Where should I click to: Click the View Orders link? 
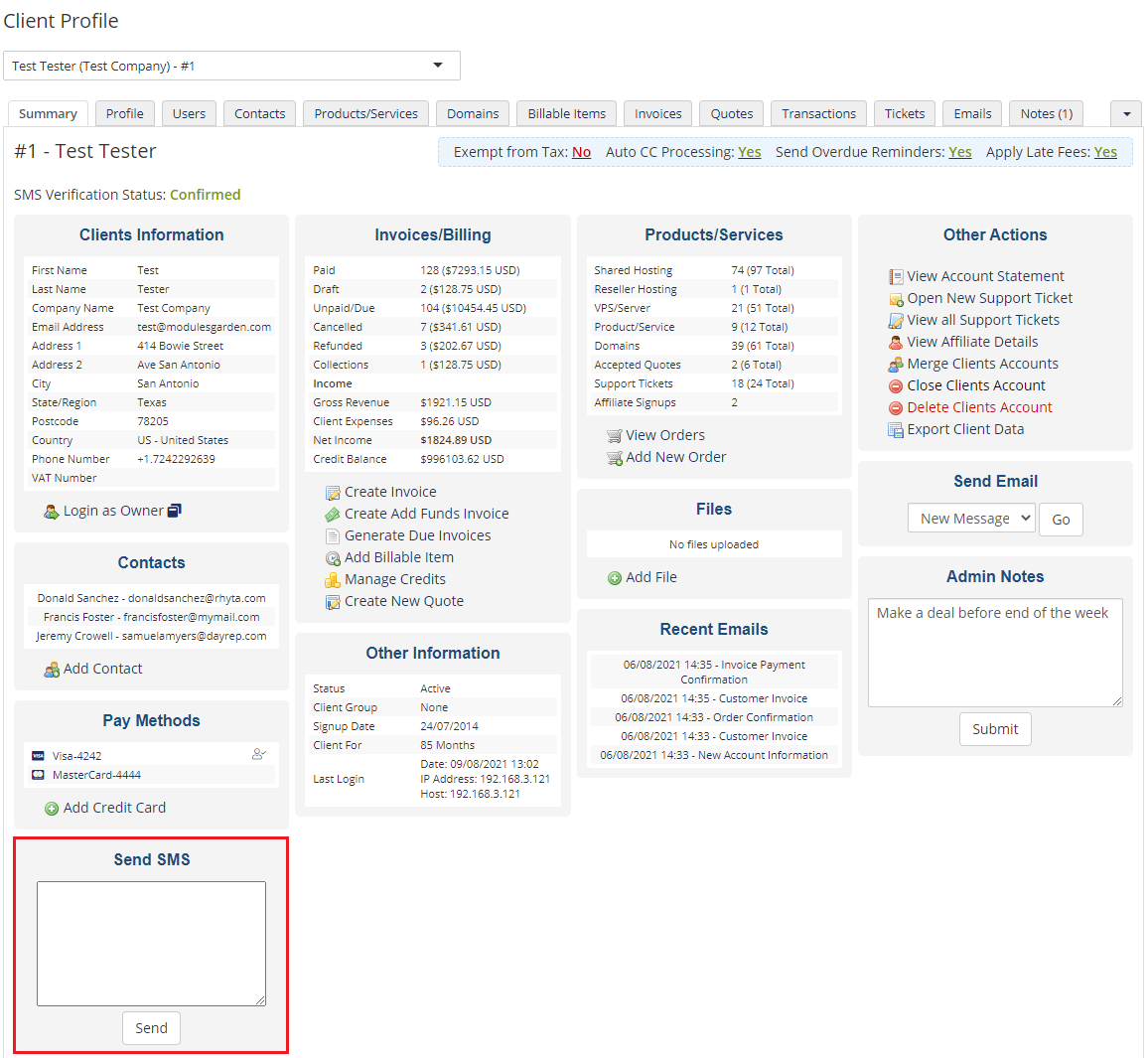(x=665, y=435)
